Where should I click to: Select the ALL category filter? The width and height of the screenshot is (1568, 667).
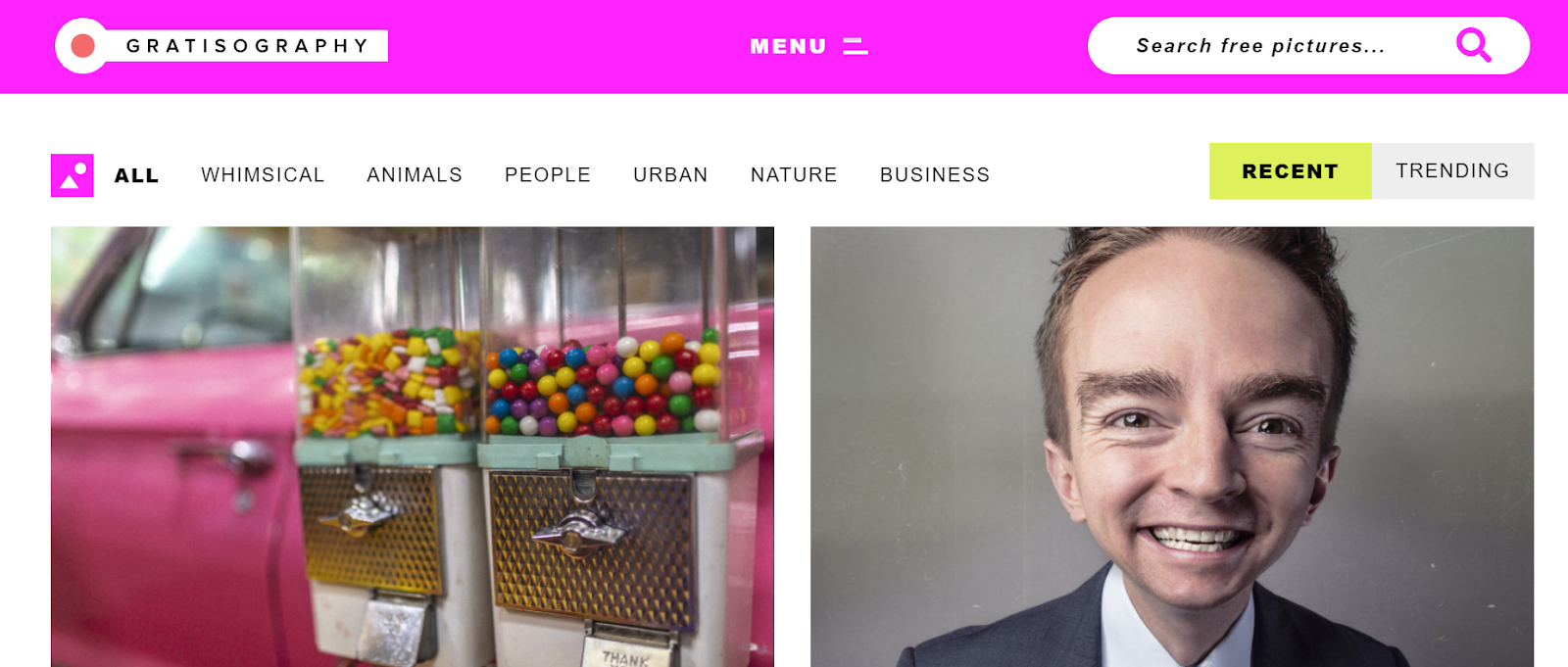tap(136, 175)
